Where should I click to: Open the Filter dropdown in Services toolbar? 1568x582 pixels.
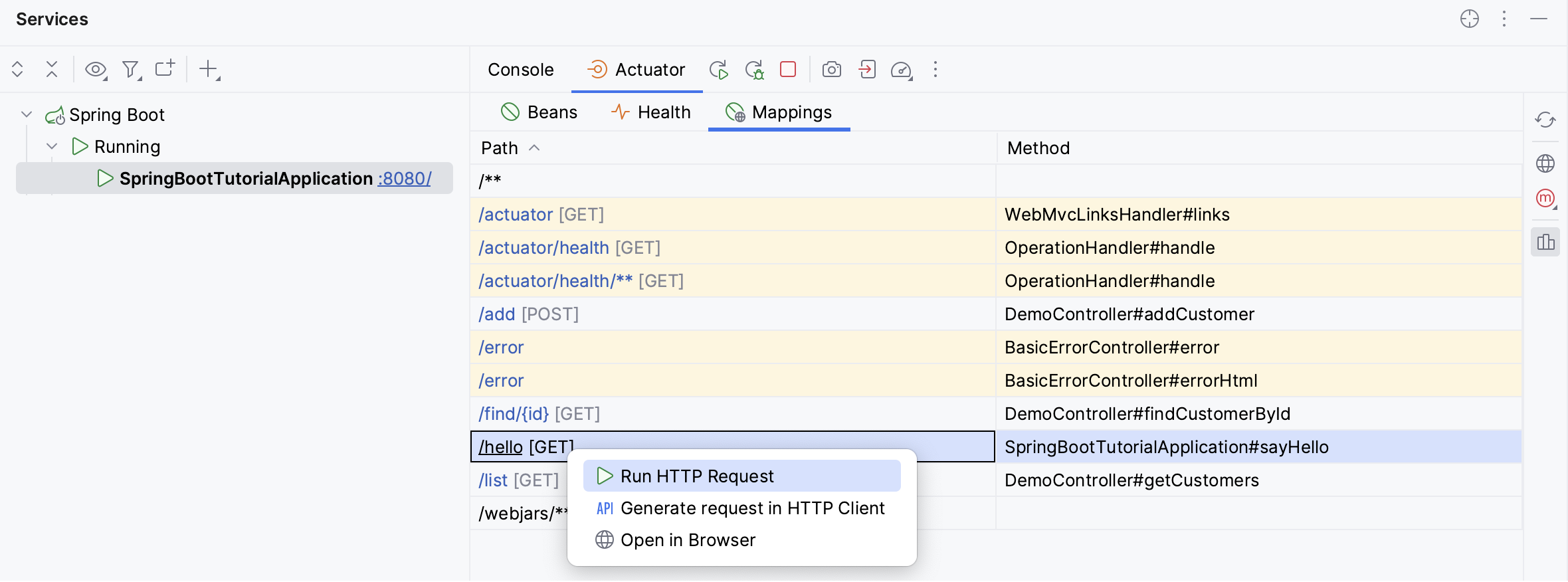coord(132,69)
